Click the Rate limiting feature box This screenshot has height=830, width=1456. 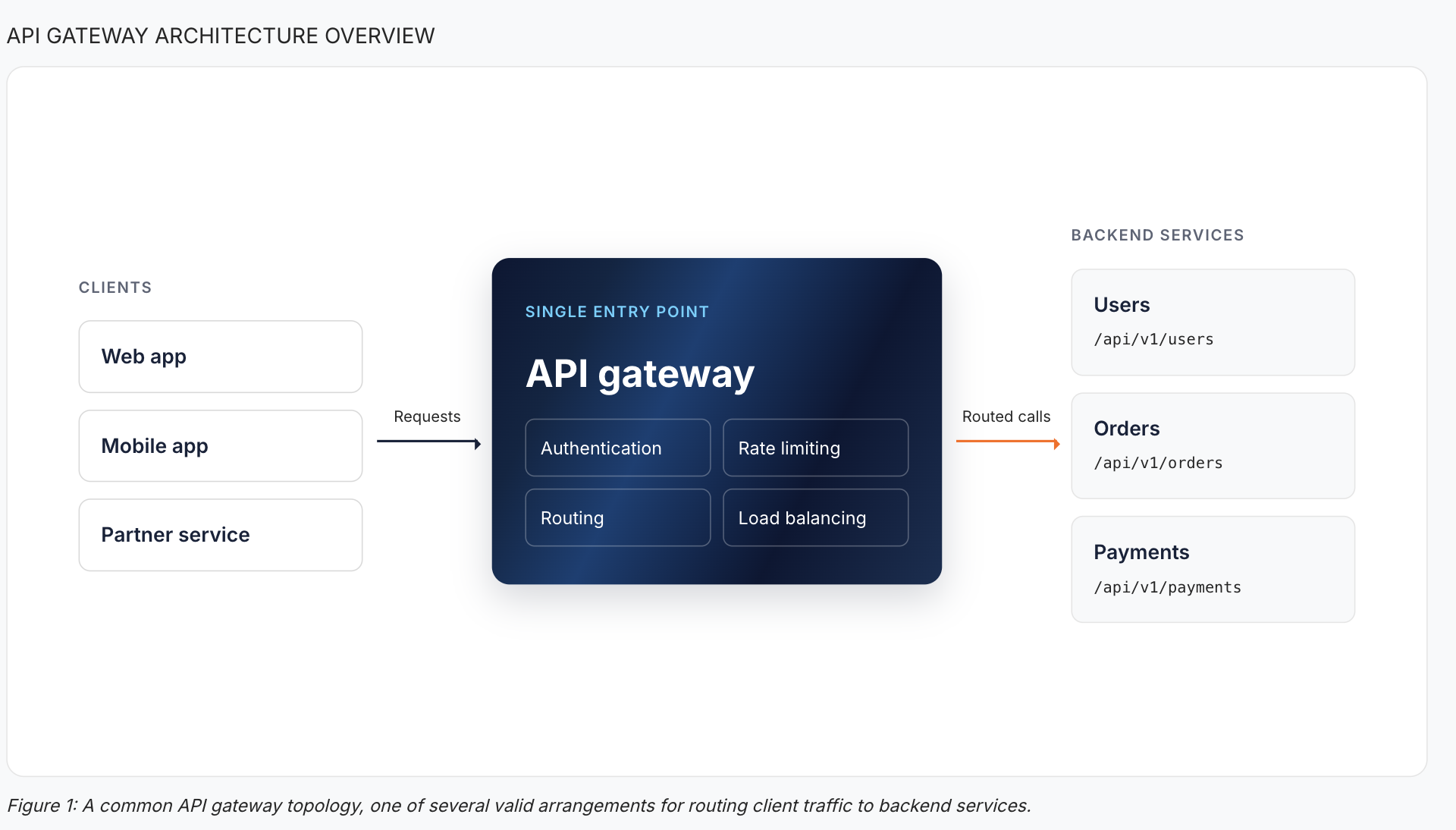point(816,448)
